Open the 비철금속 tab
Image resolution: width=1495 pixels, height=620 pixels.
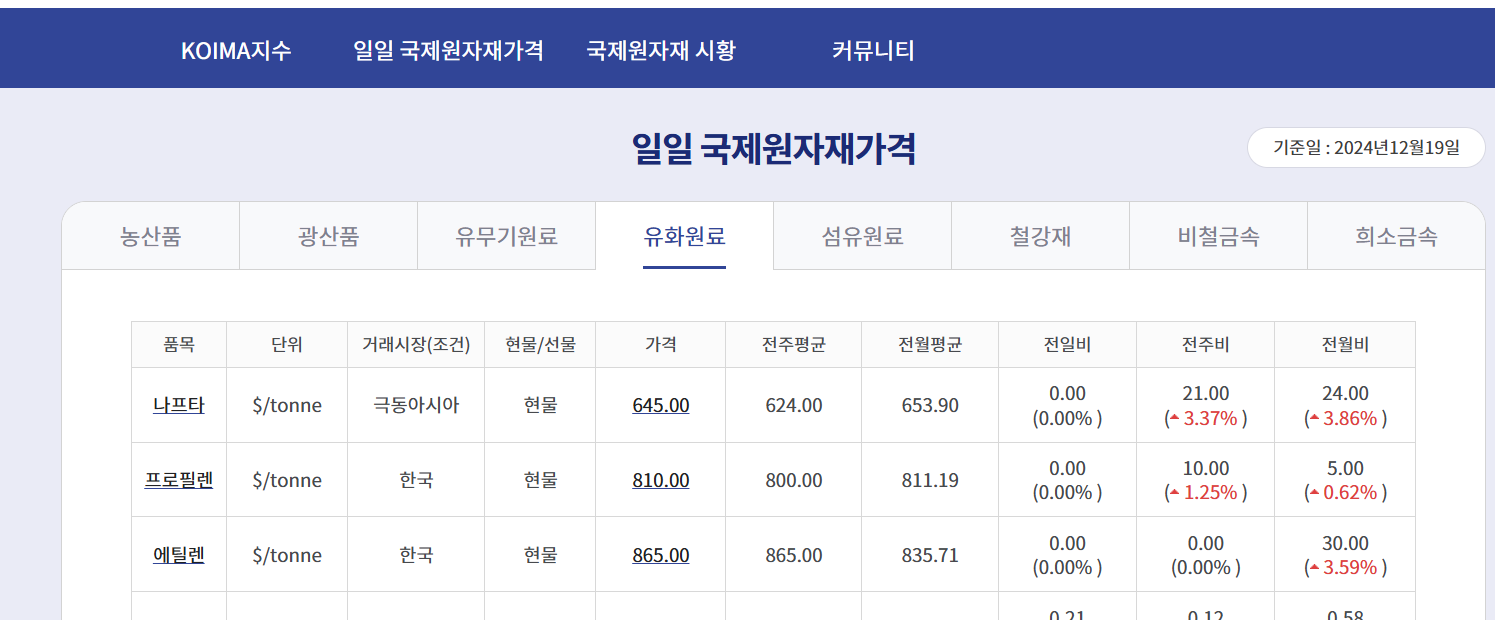(x=1218, y=237)
